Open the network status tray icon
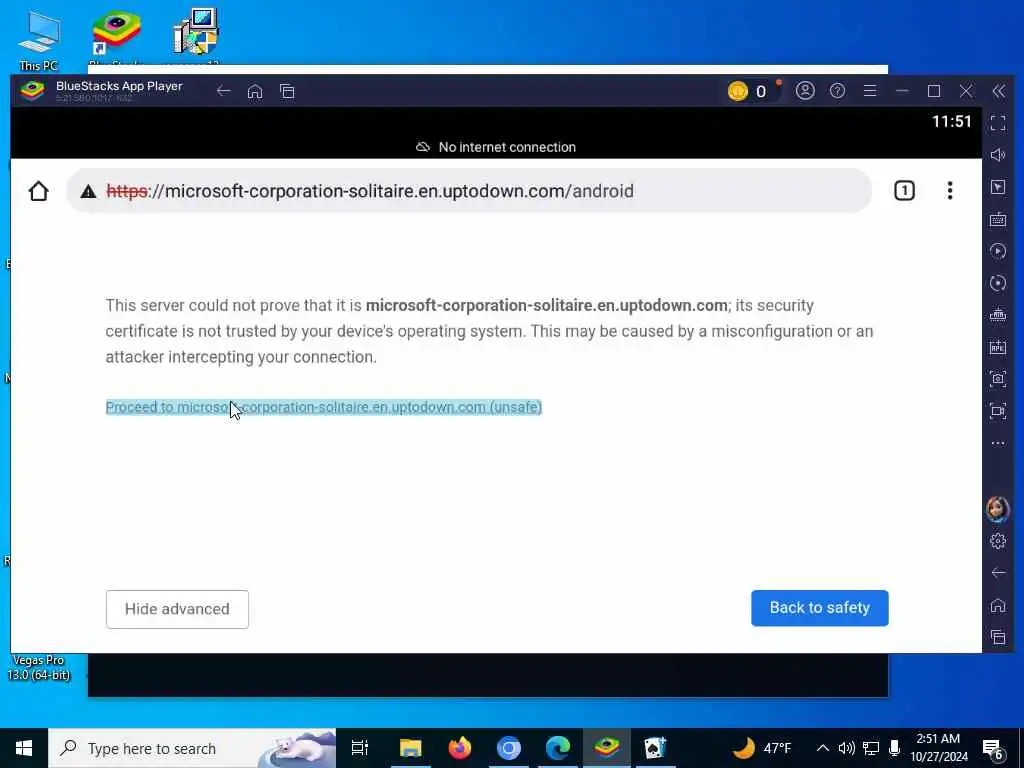Image resolution: width=1024 pixels, height=768 pixels. (871, 748)
